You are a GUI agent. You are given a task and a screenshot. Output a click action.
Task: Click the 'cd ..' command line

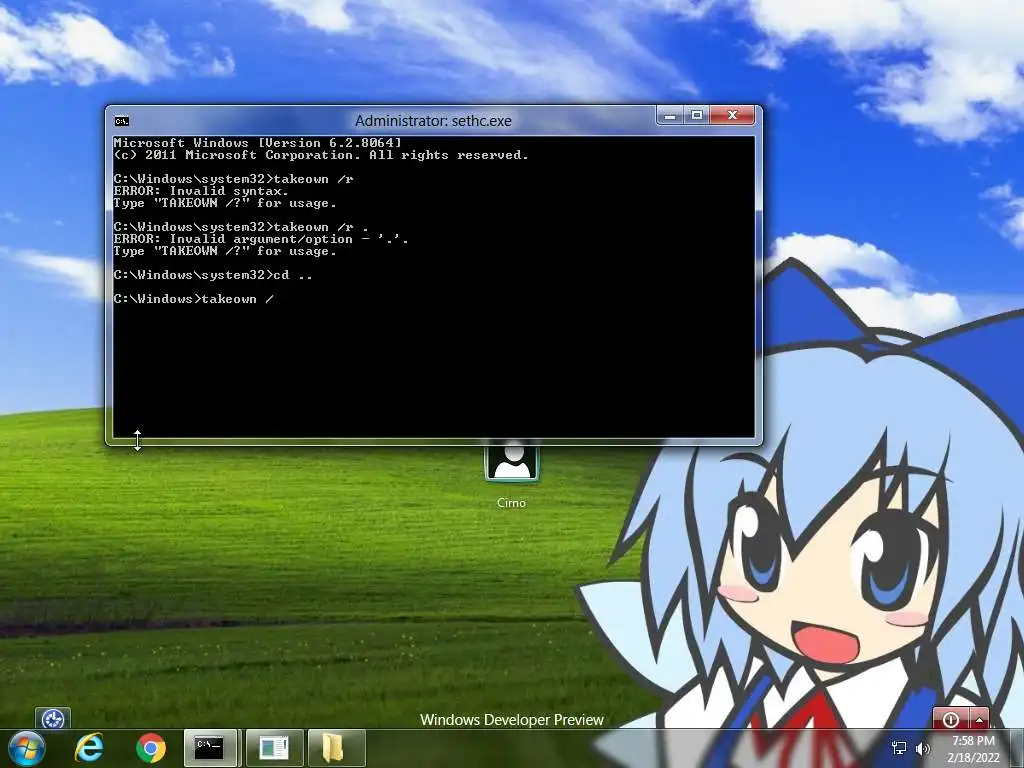click(213, 275)
